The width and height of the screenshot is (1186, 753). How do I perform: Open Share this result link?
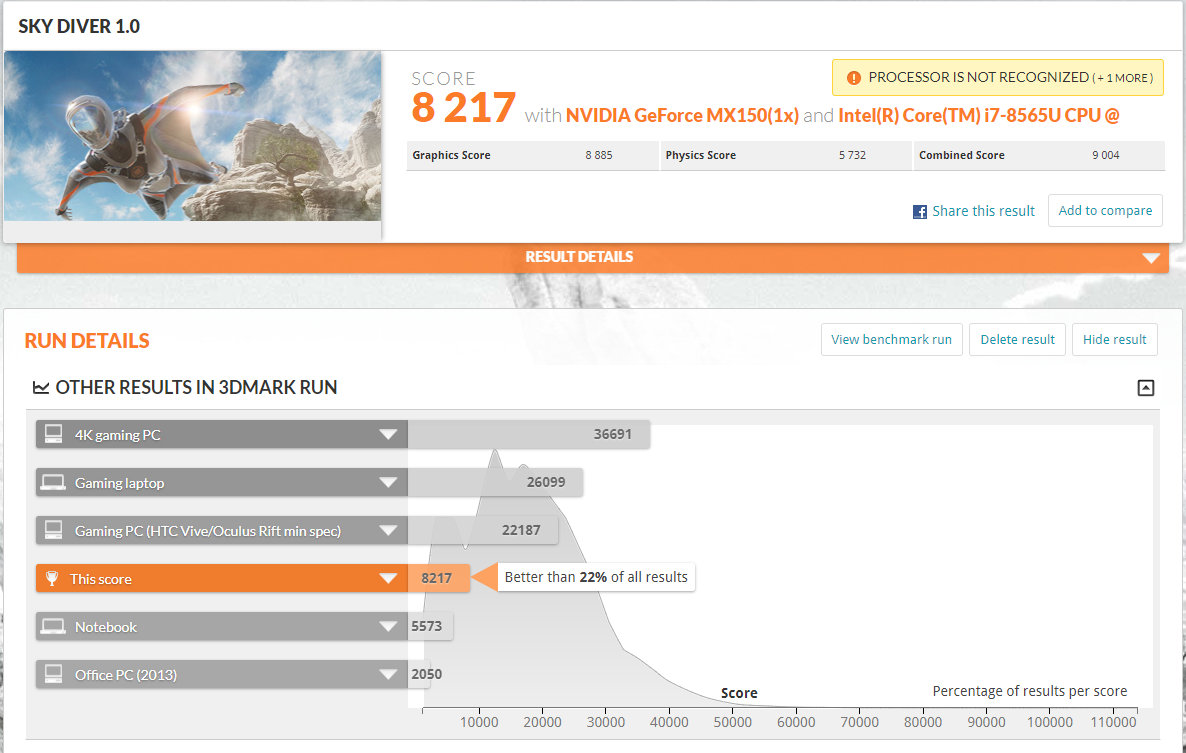coord(983,212)
